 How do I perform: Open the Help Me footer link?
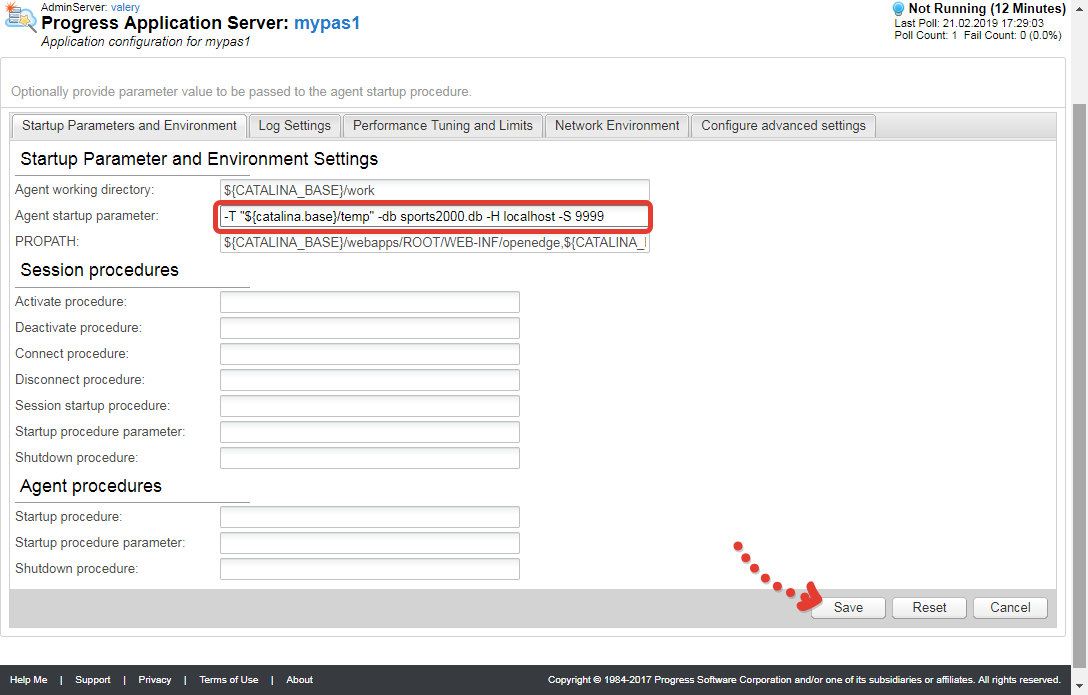click(x=28, y=680)
